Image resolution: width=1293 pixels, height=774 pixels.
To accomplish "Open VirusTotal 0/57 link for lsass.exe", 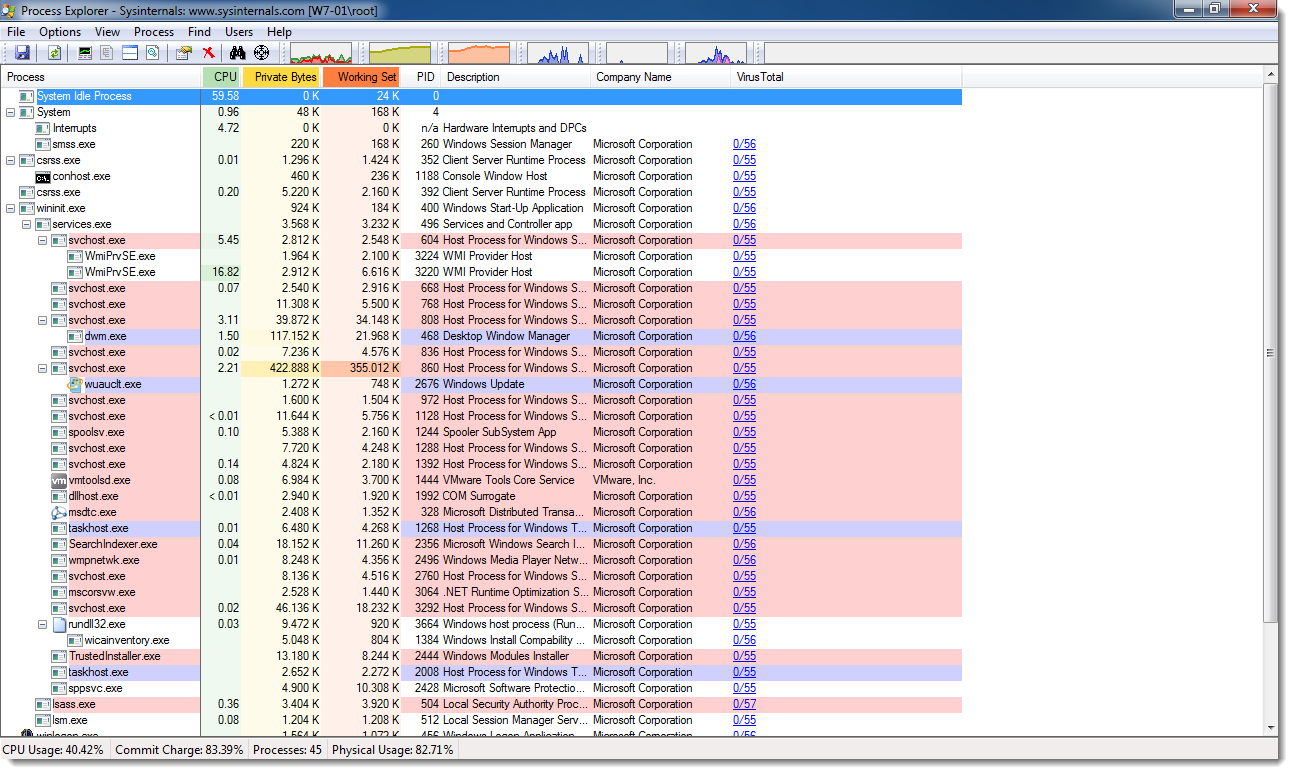I will point(744,704).
